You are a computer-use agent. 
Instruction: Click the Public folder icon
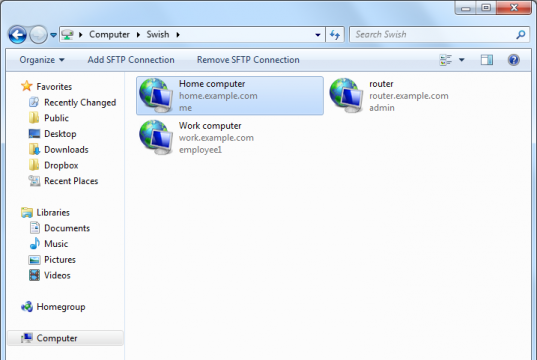(34, 118)
